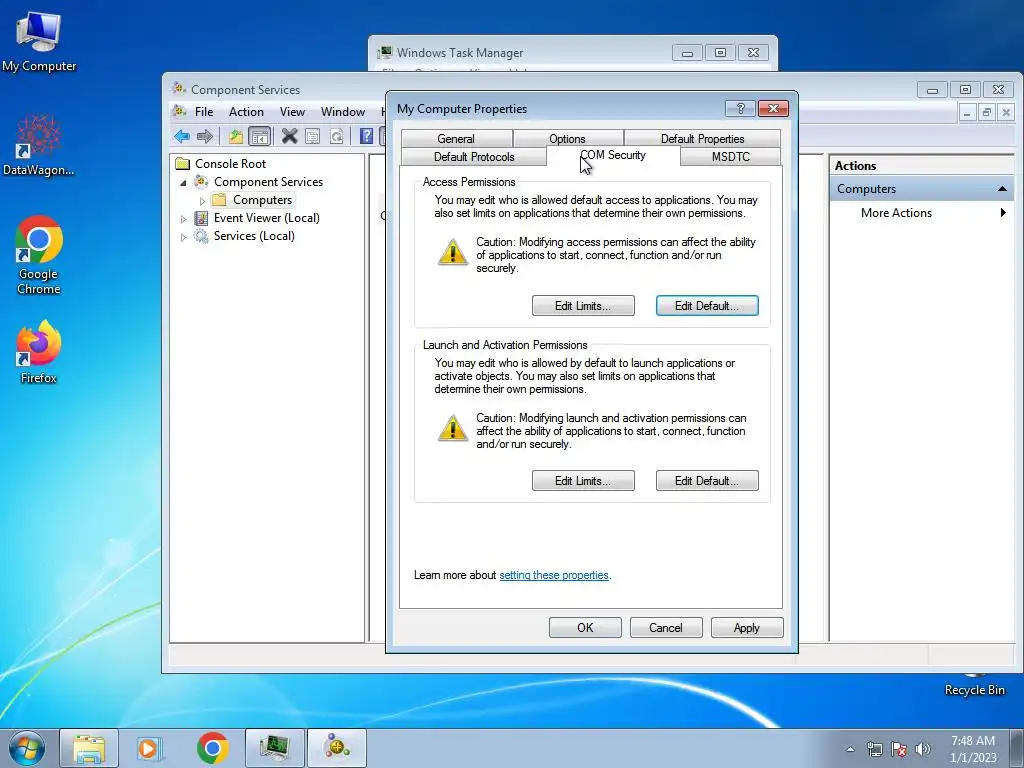
Task: Switch to the Options tab
Action: [x=568, y=138]
